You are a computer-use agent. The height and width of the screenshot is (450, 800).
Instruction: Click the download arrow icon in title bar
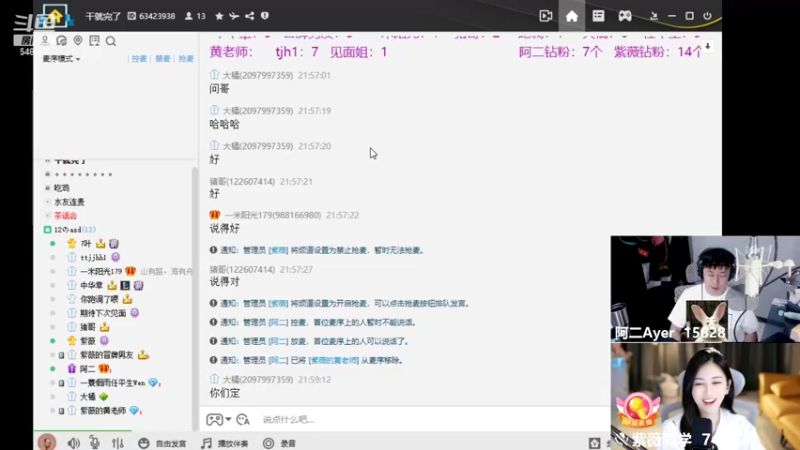pyautogui.click(x=654, y=16)
